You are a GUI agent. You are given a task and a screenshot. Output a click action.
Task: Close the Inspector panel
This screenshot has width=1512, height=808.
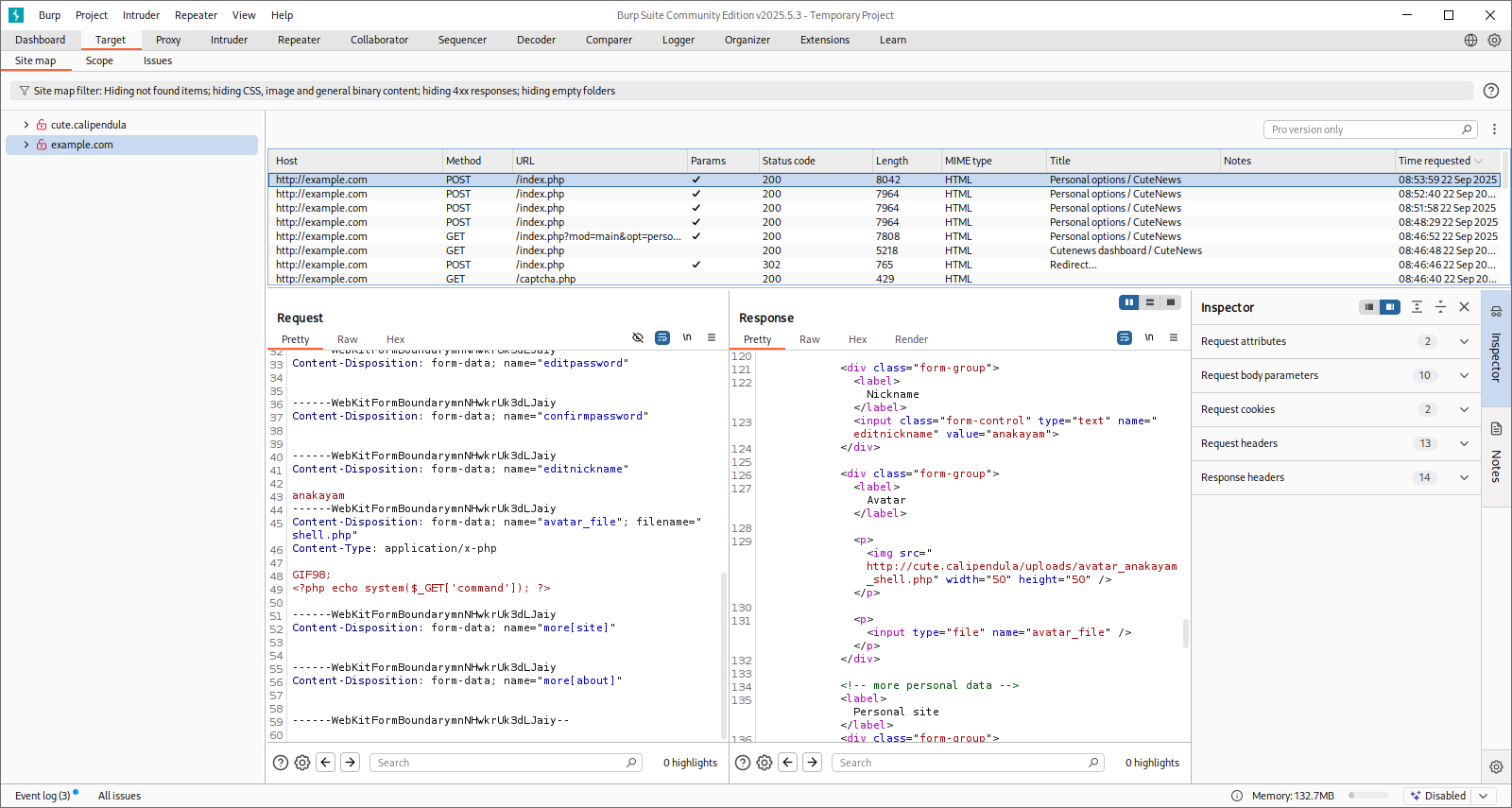coord(1464,307)
